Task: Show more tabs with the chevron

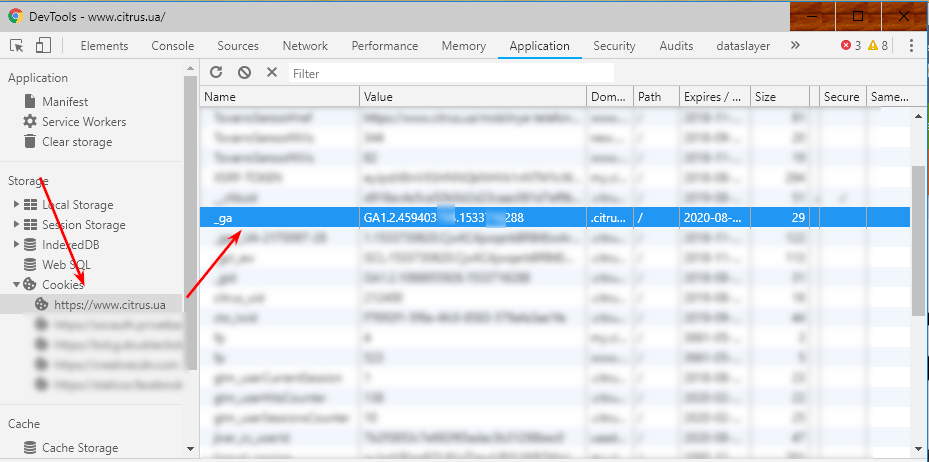Action: coord(795,46)
